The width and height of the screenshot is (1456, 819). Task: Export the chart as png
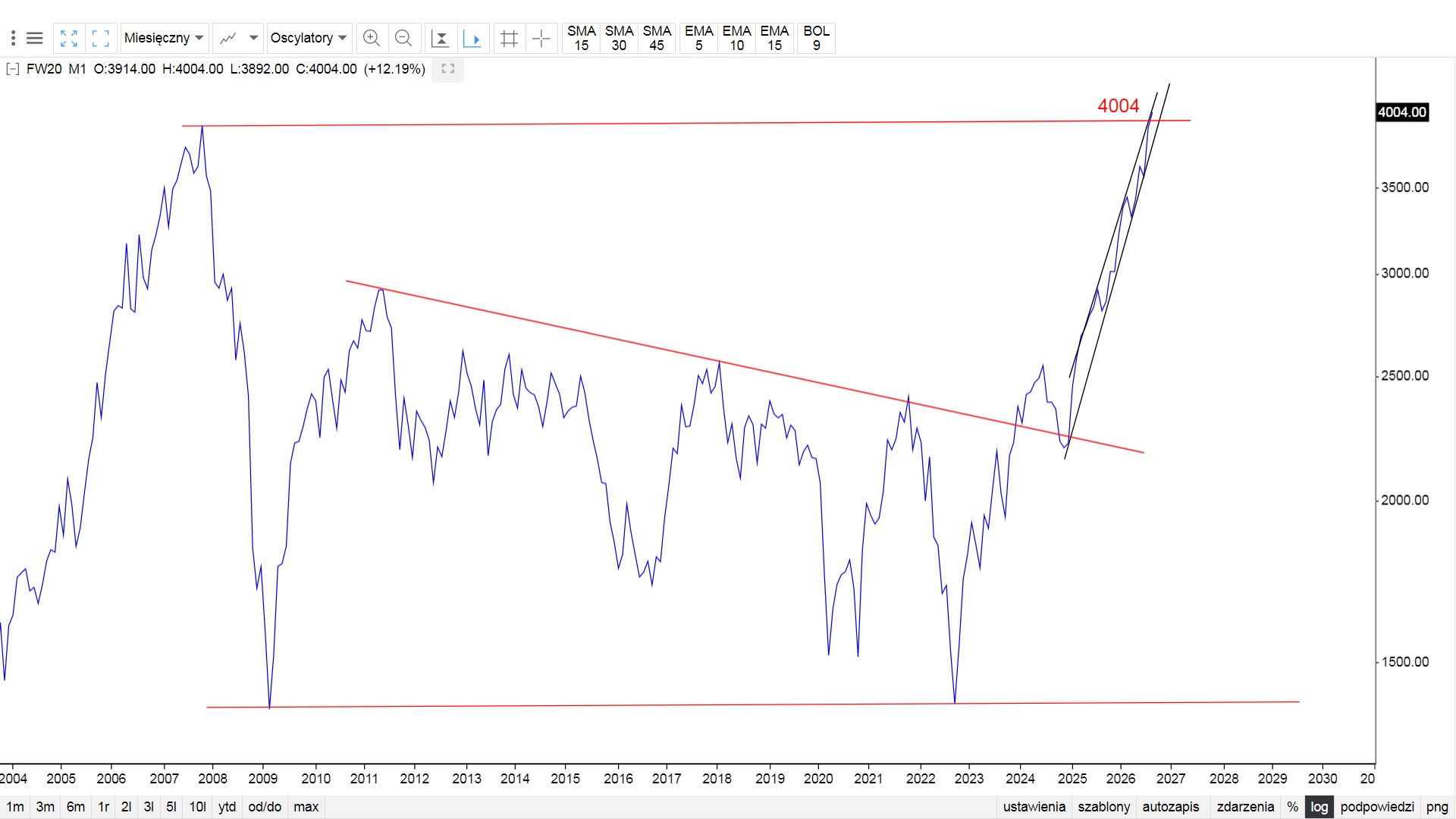tap(1437, 807)
